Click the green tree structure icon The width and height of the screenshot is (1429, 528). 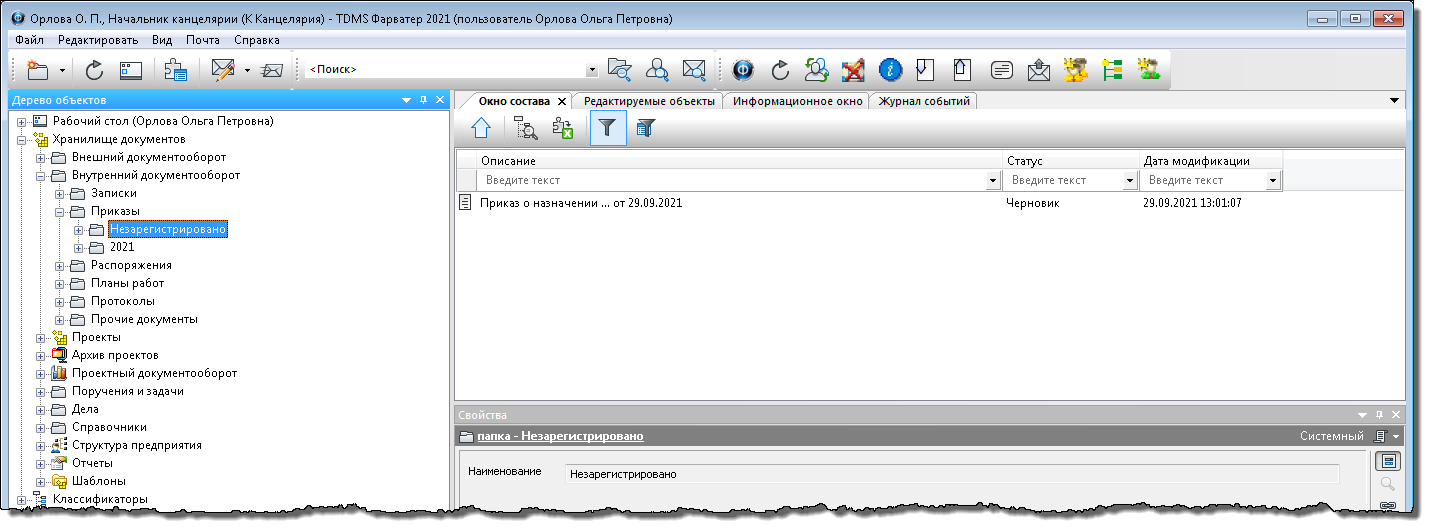click(x=1112, y=70)
